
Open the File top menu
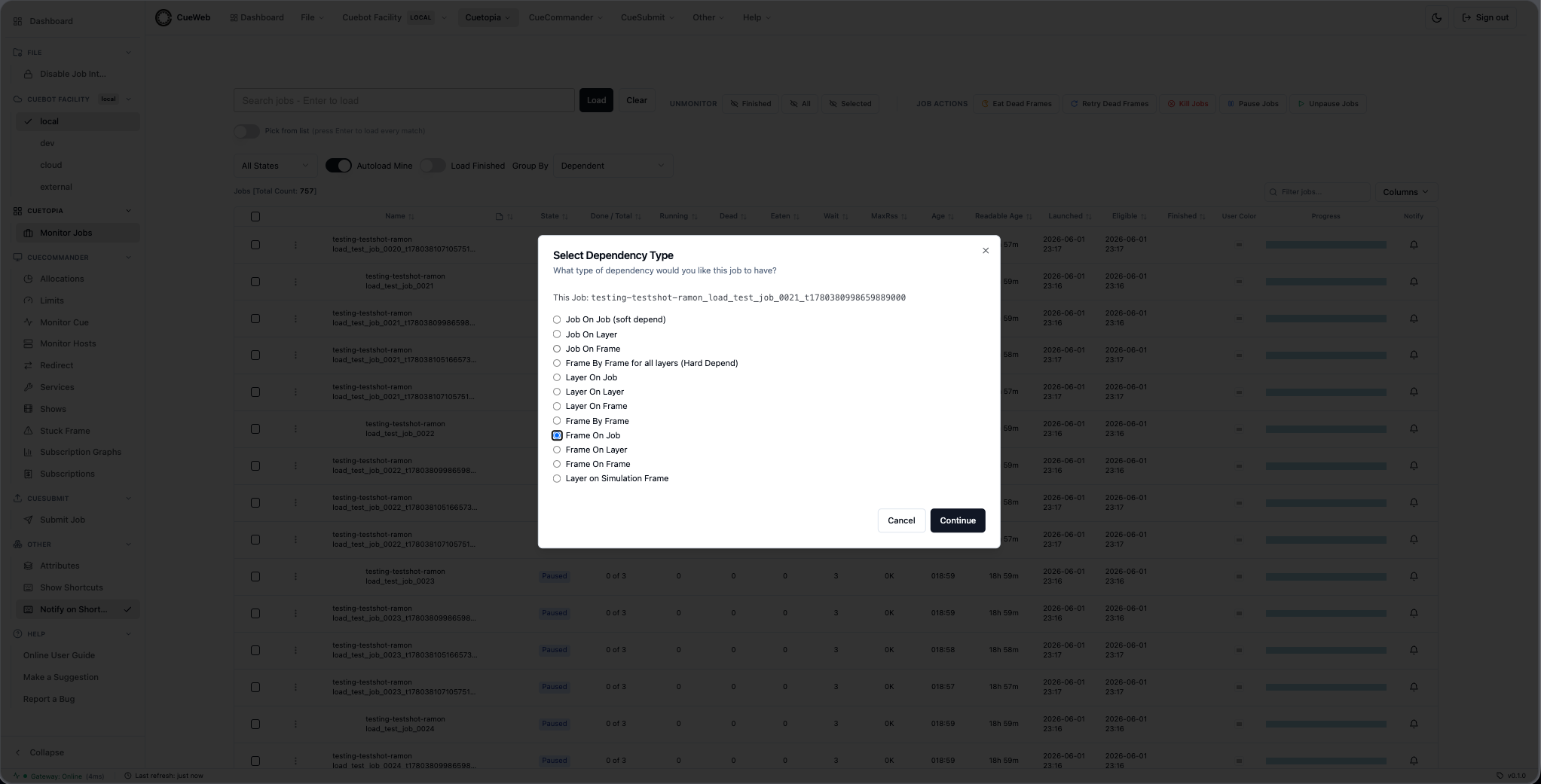(x=312, y=17)
